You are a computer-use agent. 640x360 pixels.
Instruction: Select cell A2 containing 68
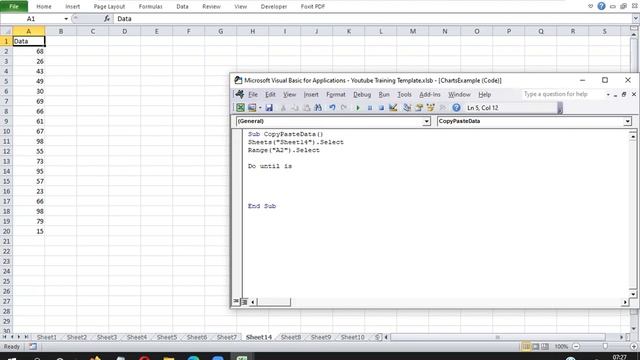29,51
